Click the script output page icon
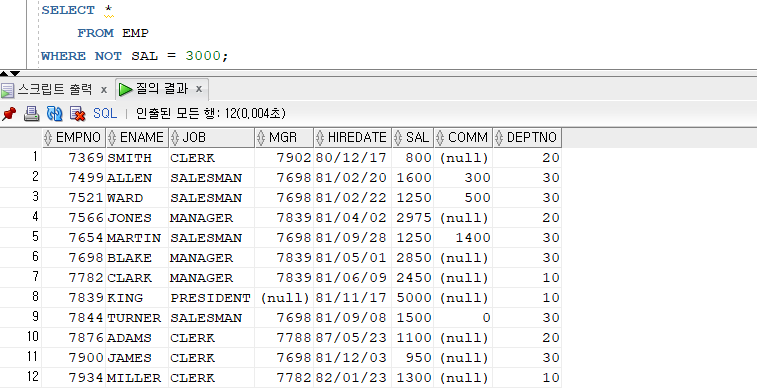This screenshot has width=757, height=392. 7,90
